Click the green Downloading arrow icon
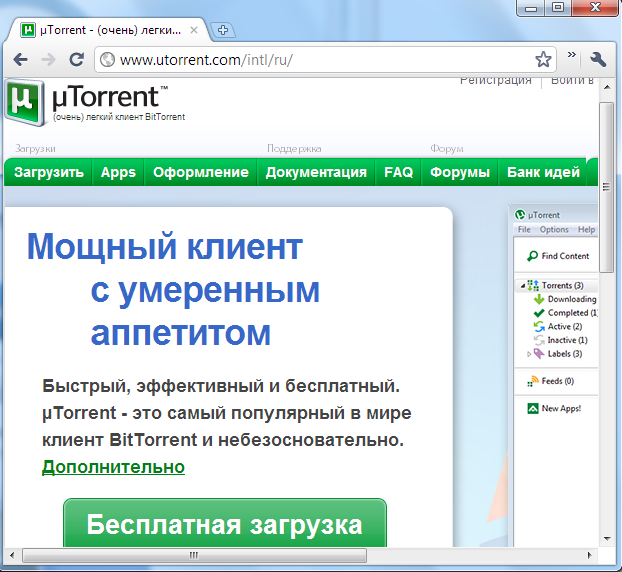This screenshot has width=622, height=572. tap(539, 299)
